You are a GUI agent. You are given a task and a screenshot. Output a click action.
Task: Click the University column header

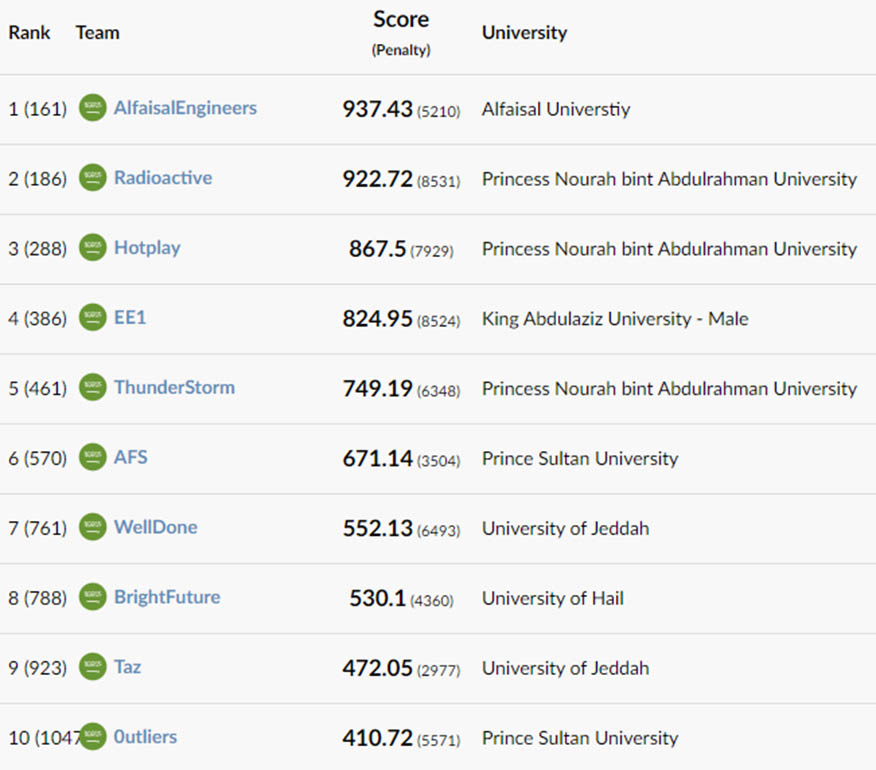tap(525, 33)
